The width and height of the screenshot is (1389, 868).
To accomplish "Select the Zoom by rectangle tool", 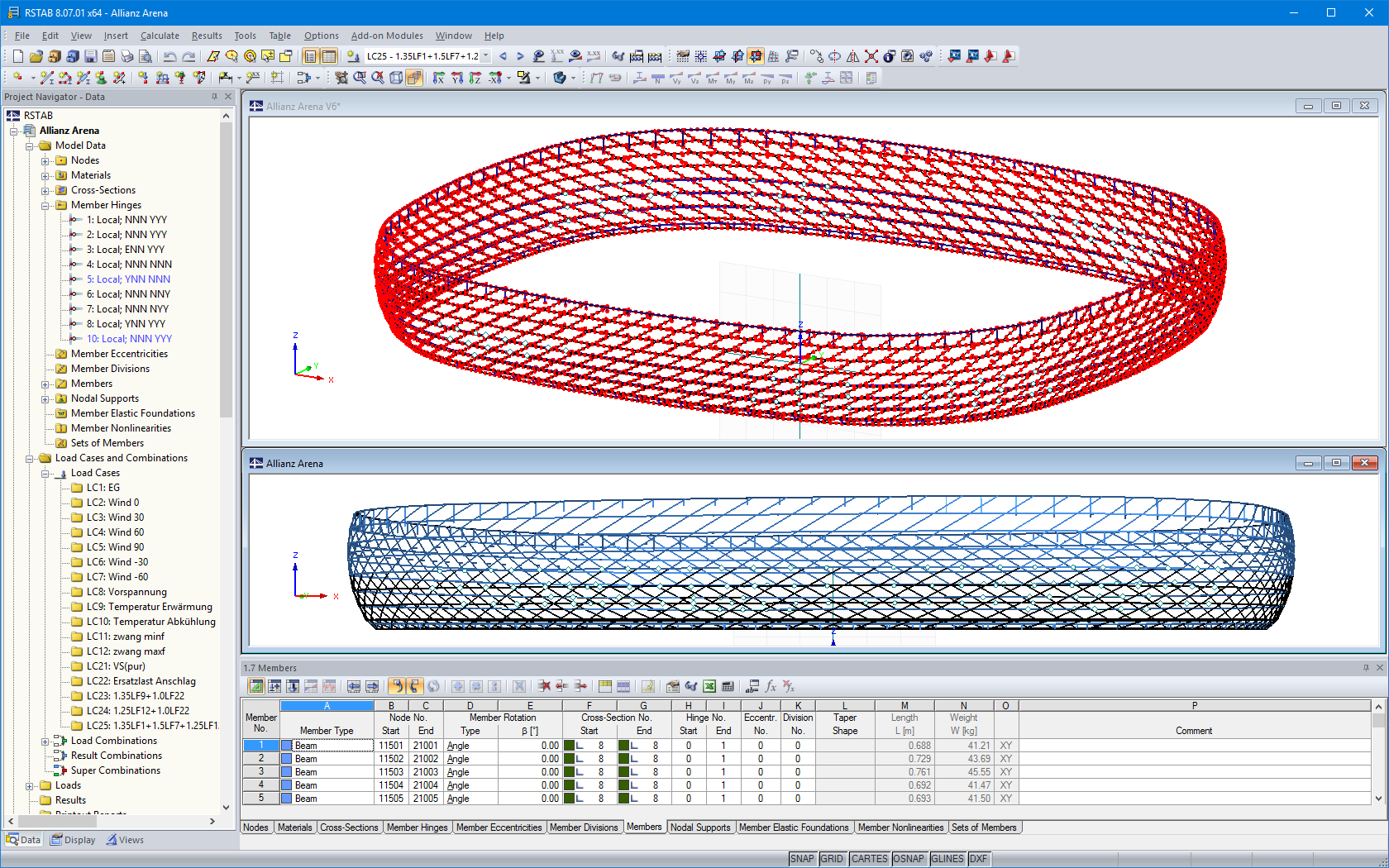I will (359, 78).
